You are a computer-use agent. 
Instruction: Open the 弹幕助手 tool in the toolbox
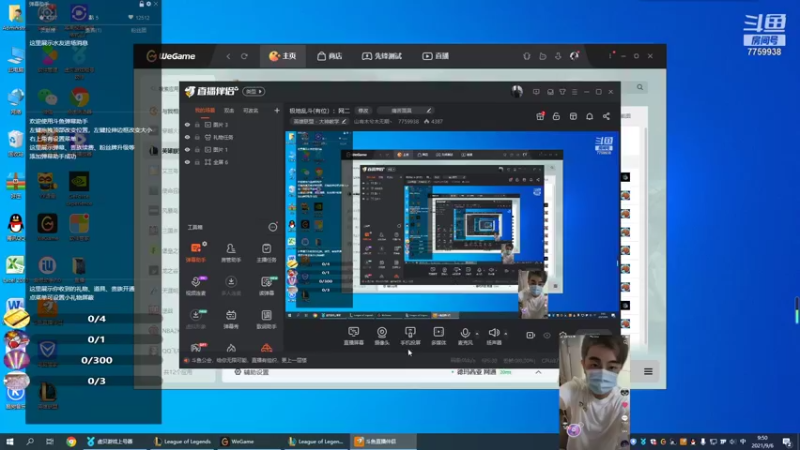click(196, 252)
